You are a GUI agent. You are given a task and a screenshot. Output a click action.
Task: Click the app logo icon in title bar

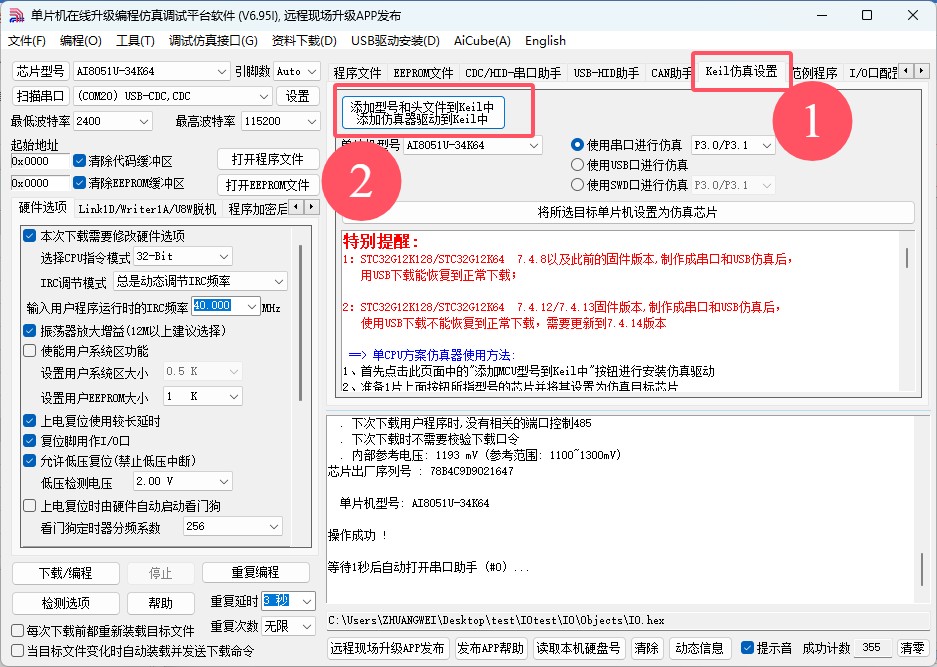point(16,15)
